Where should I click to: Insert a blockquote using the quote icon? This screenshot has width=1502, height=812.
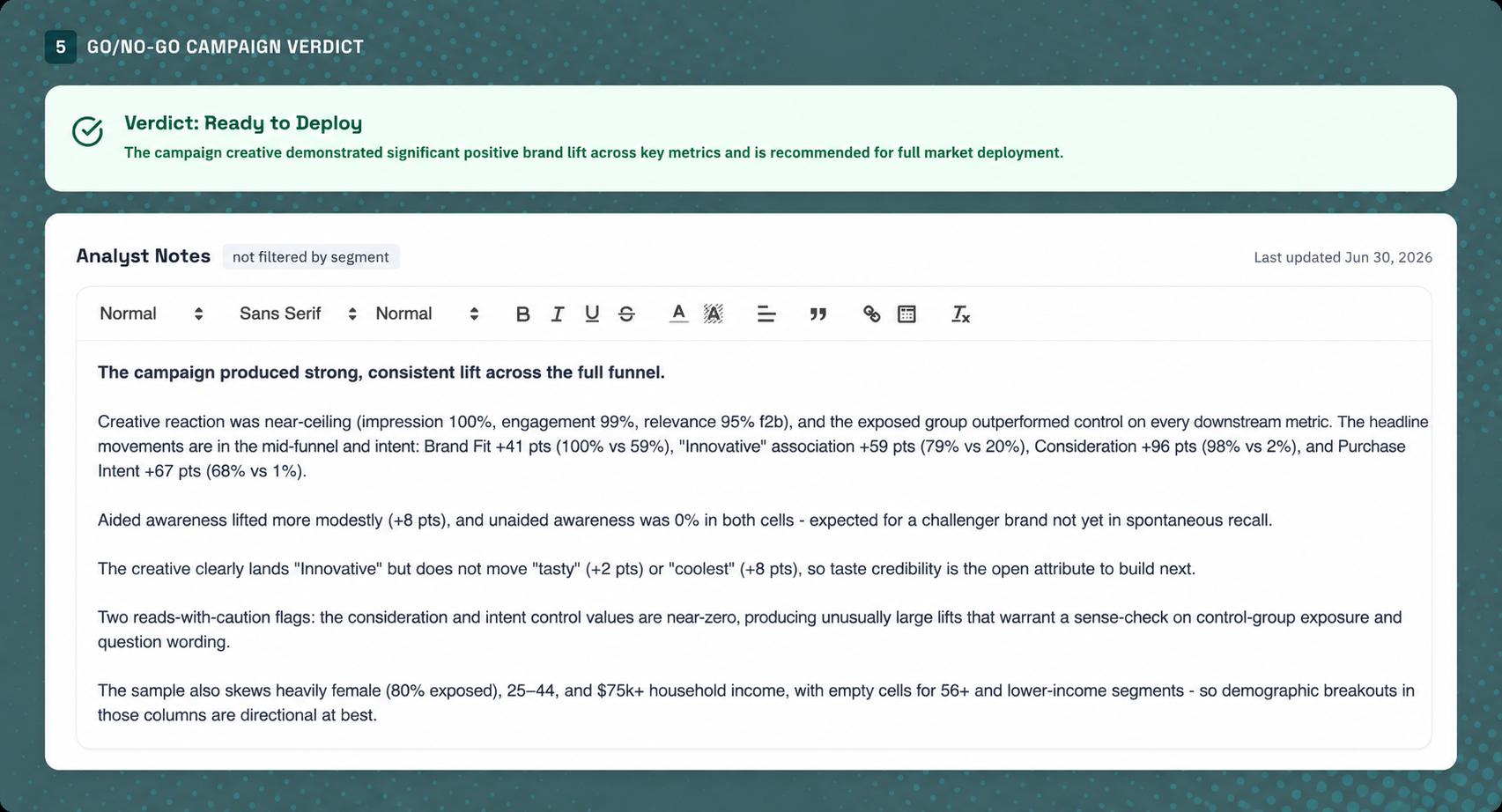point(818,314)
